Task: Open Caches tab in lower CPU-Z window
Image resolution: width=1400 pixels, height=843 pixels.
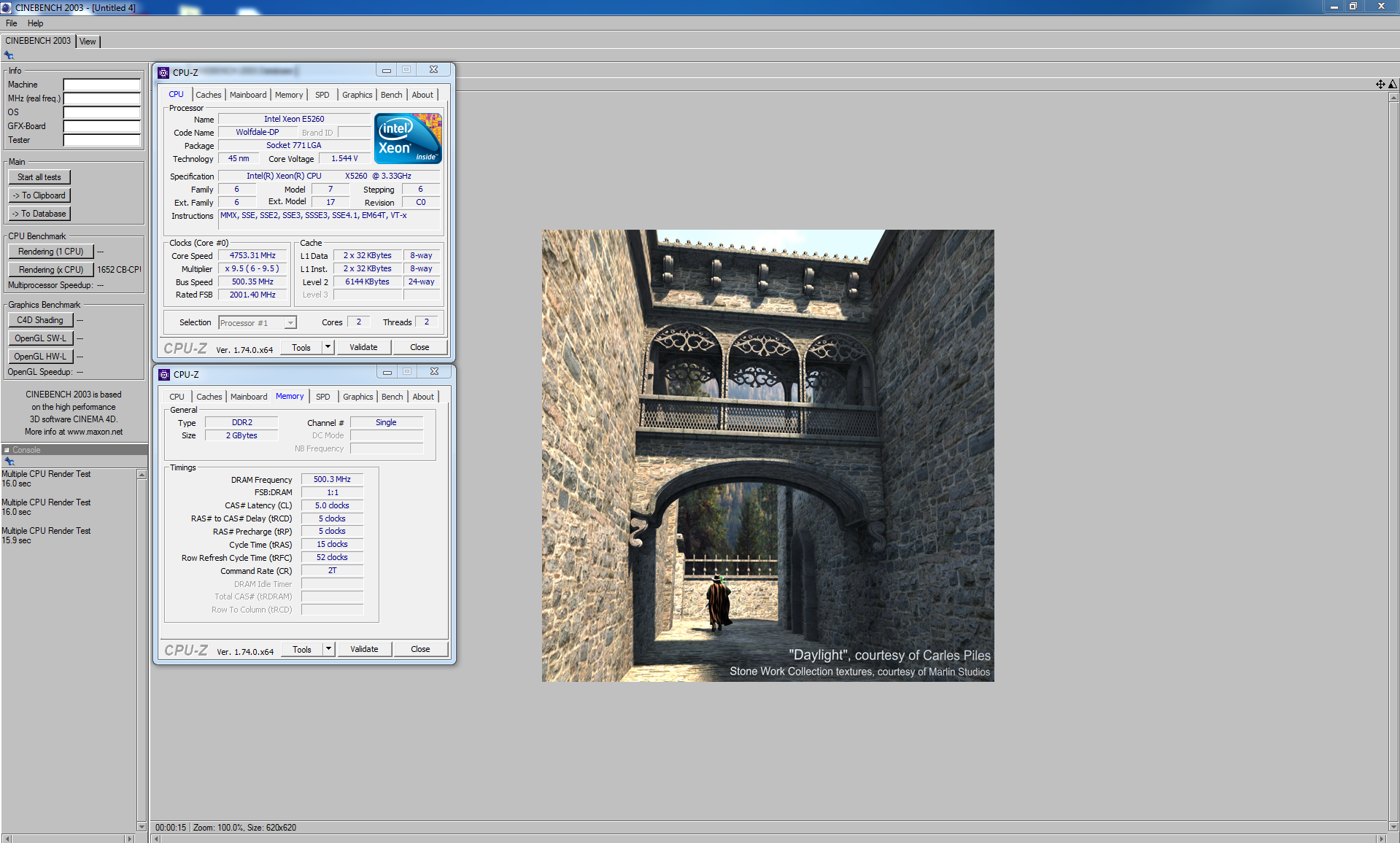Action: pyautogui.click(x=209, y=397)
